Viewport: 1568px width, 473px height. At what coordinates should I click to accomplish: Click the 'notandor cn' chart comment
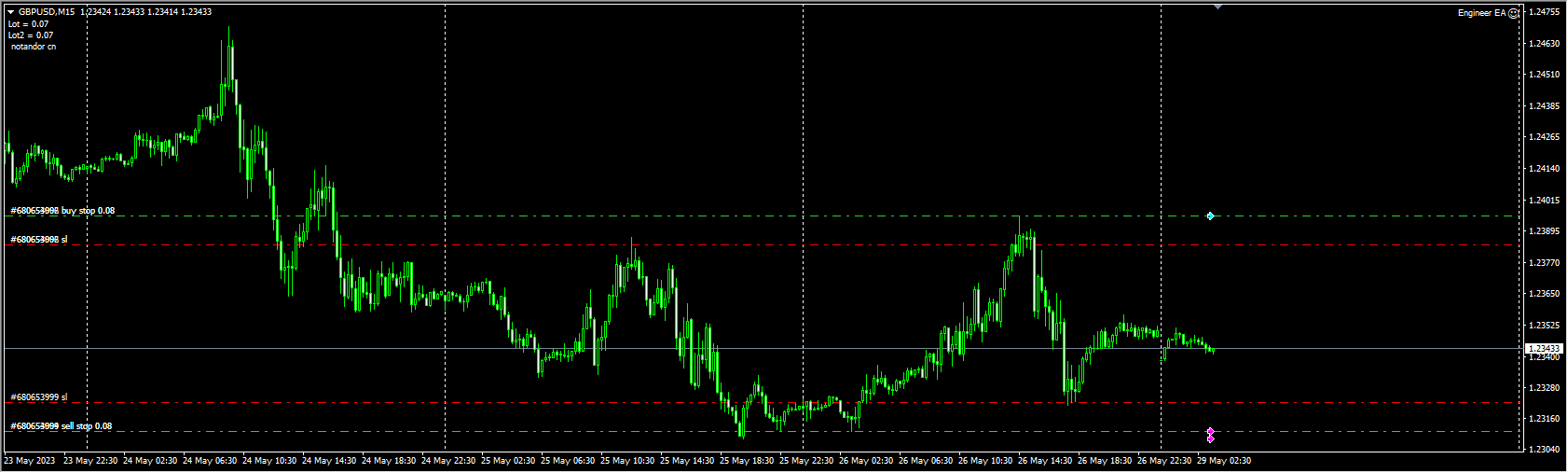(x=34, y=47)
